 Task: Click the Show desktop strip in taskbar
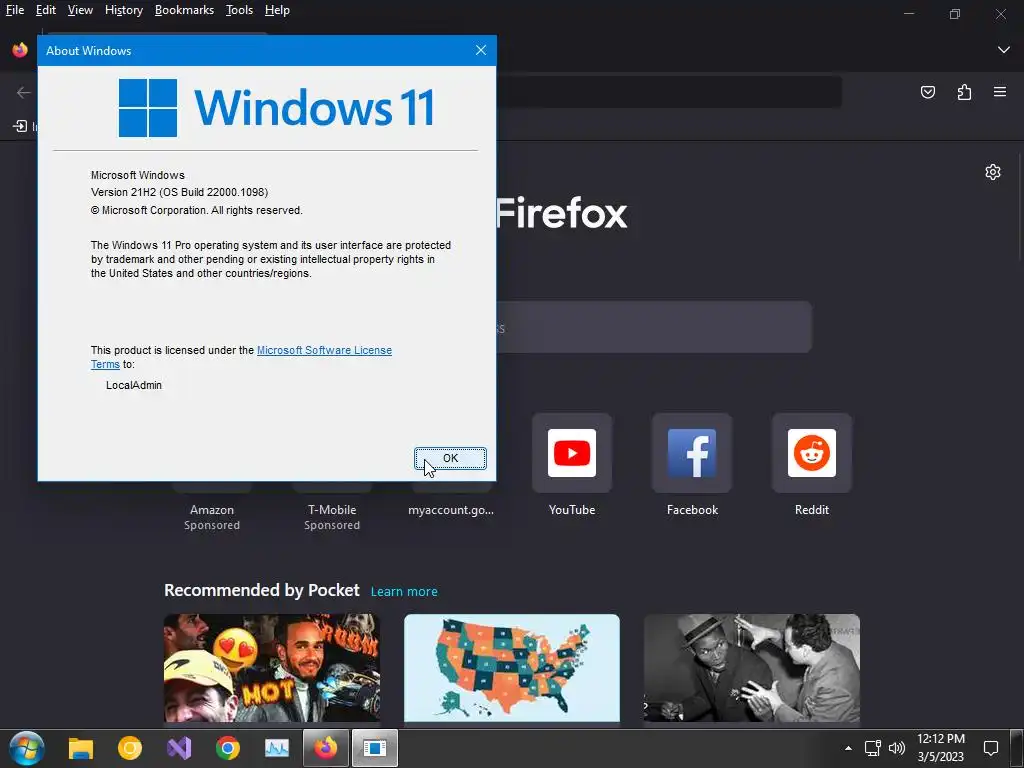pos(1017,748)
